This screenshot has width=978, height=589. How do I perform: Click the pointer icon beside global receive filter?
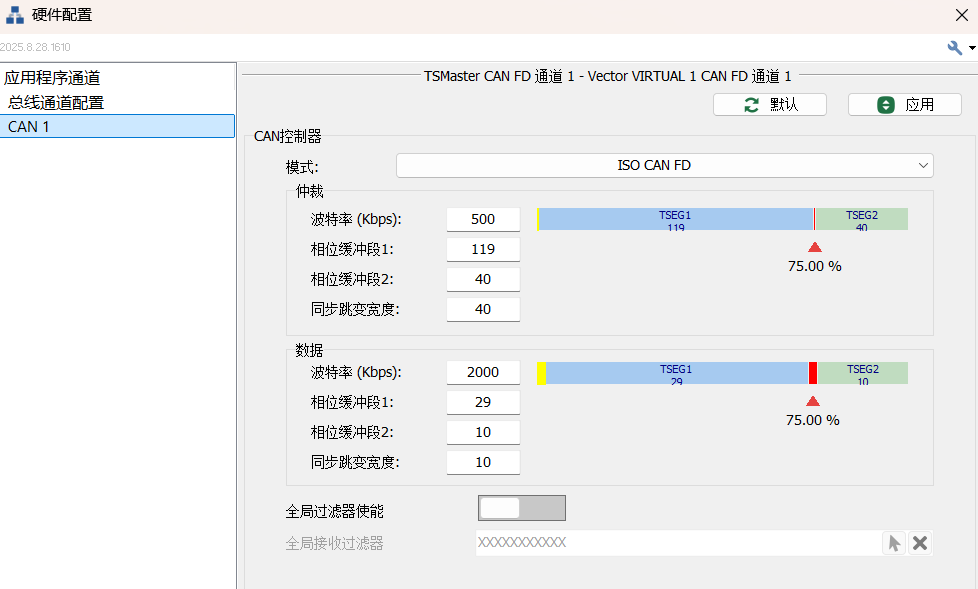pyautogui.click(x=894, y=543)
